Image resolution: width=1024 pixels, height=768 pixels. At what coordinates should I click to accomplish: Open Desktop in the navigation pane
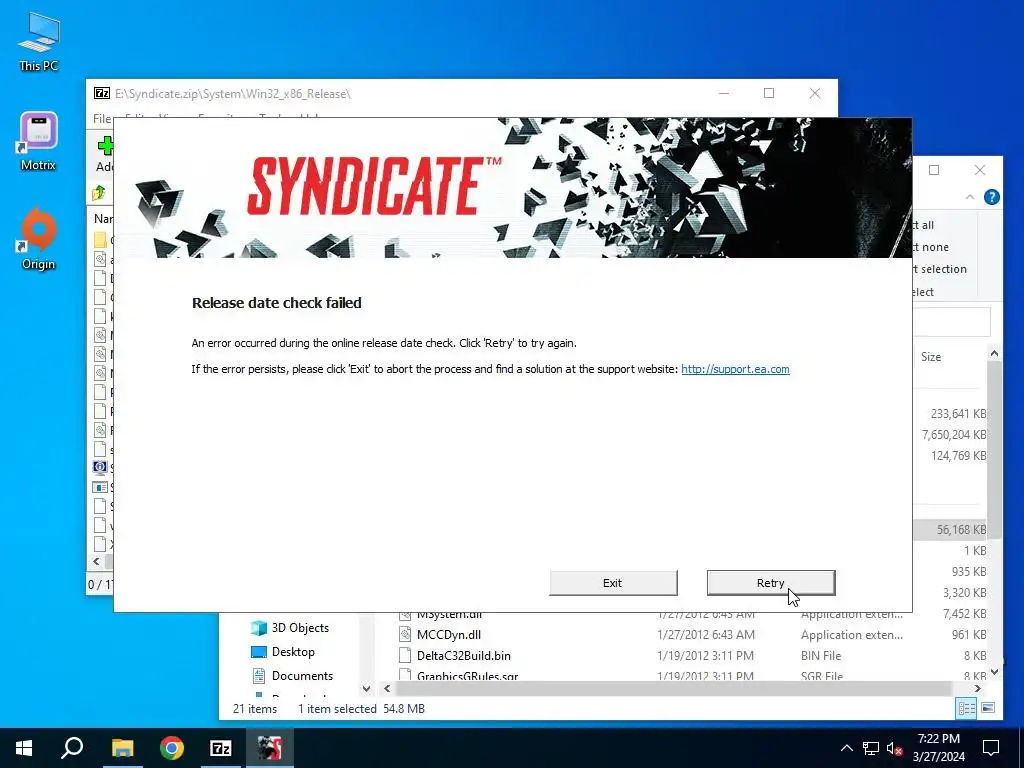pyautogui.click(x=293, y=652)
